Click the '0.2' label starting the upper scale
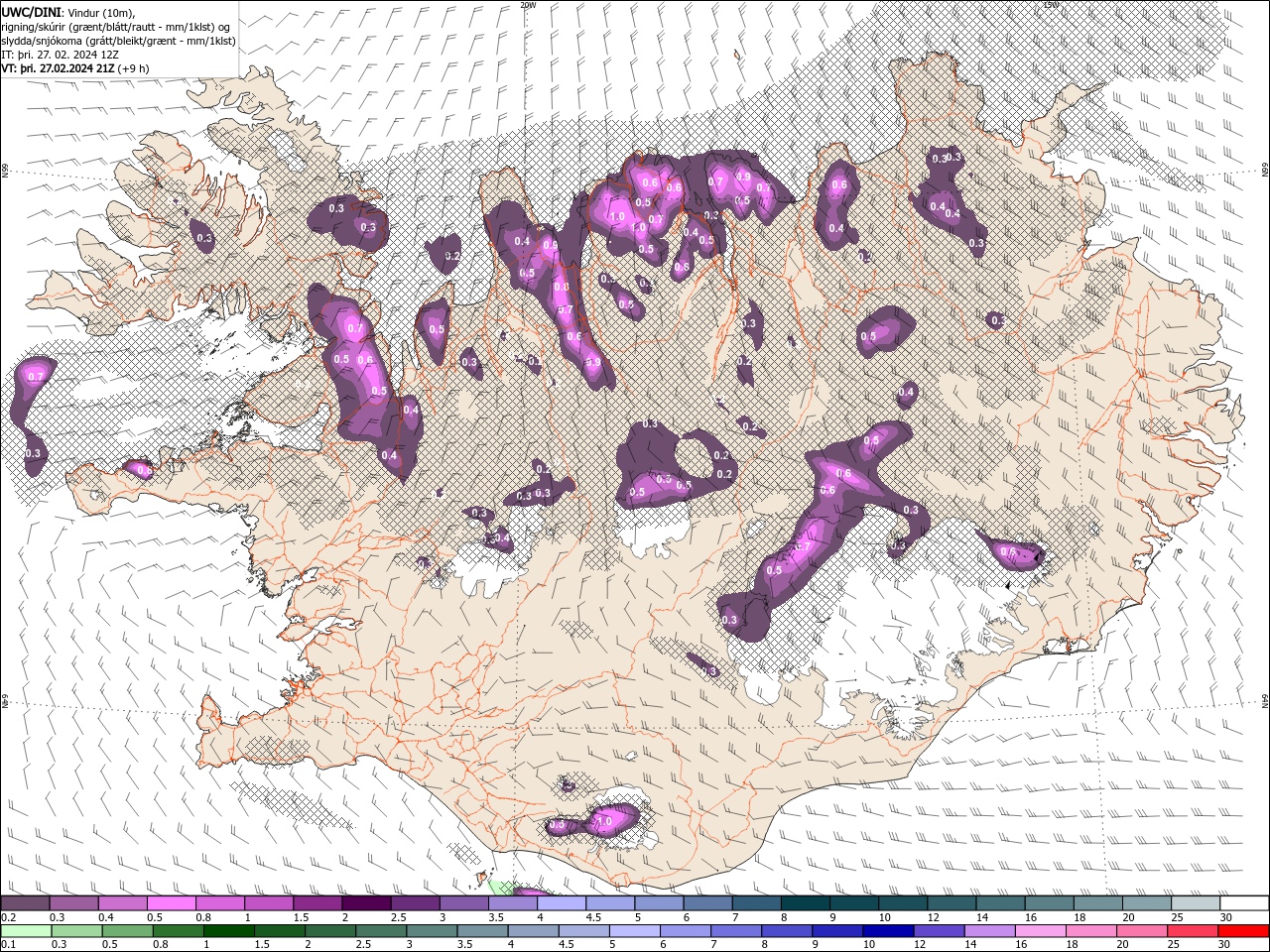 click(x=8, y=917)
